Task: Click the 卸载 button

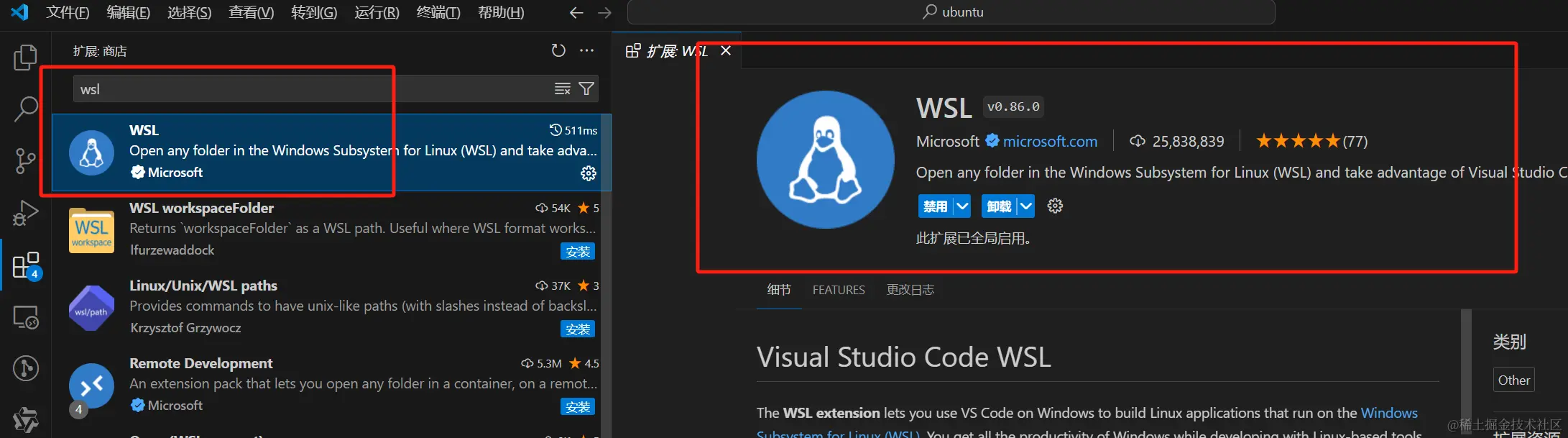Action: (999, 206)
